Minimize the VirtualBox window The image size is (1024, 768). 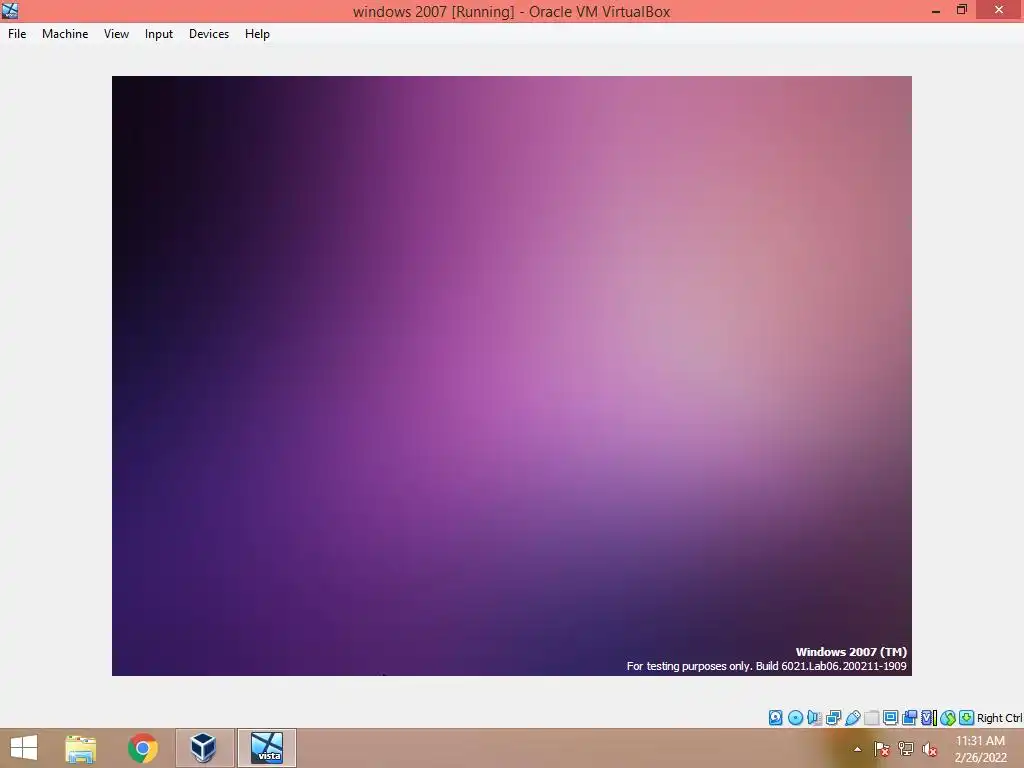tap(936, 10)
